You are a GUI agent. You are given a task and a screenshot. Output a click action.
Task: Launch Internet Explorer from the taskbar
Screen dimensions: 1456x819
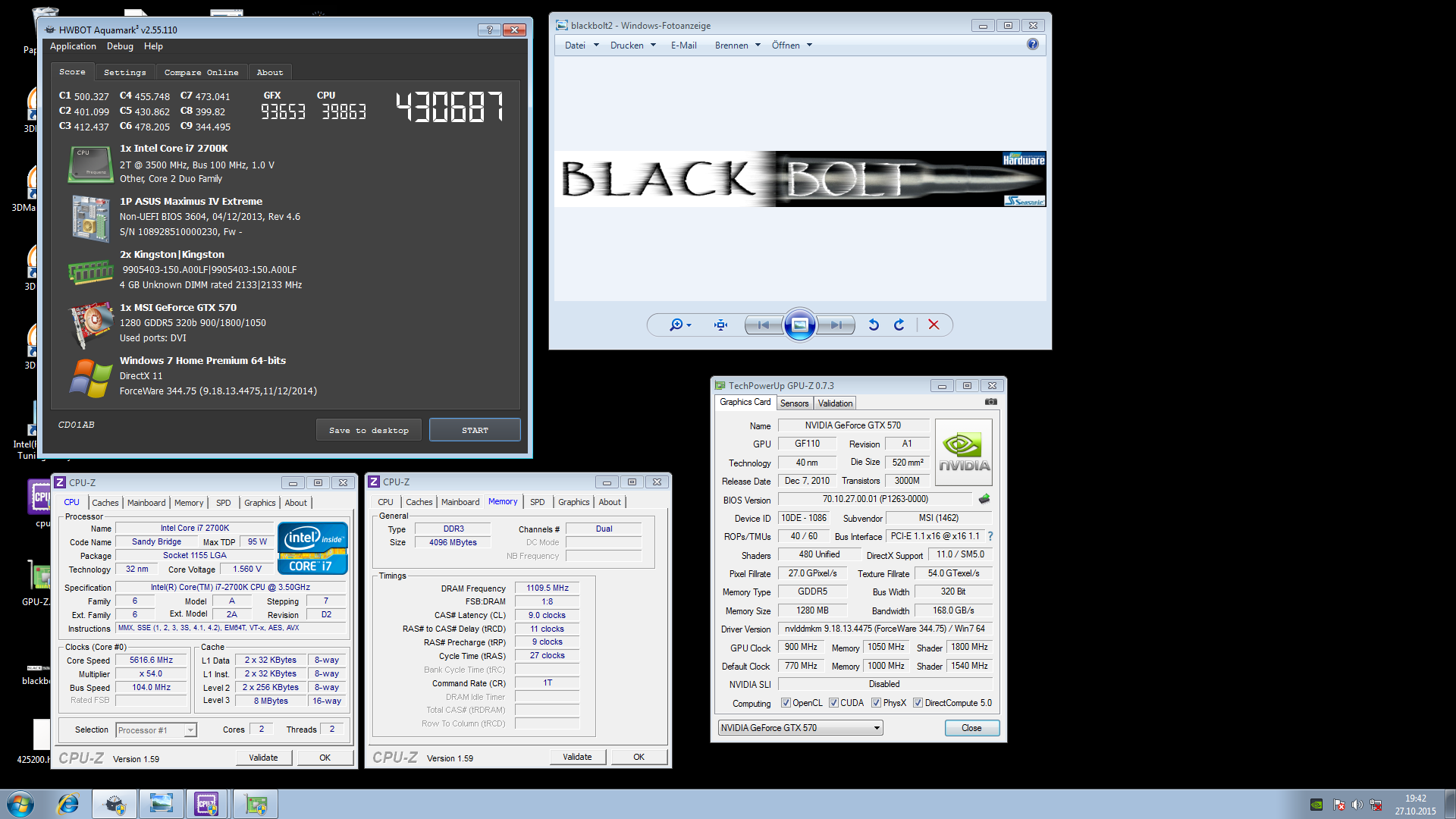click(x=68, y=804)
